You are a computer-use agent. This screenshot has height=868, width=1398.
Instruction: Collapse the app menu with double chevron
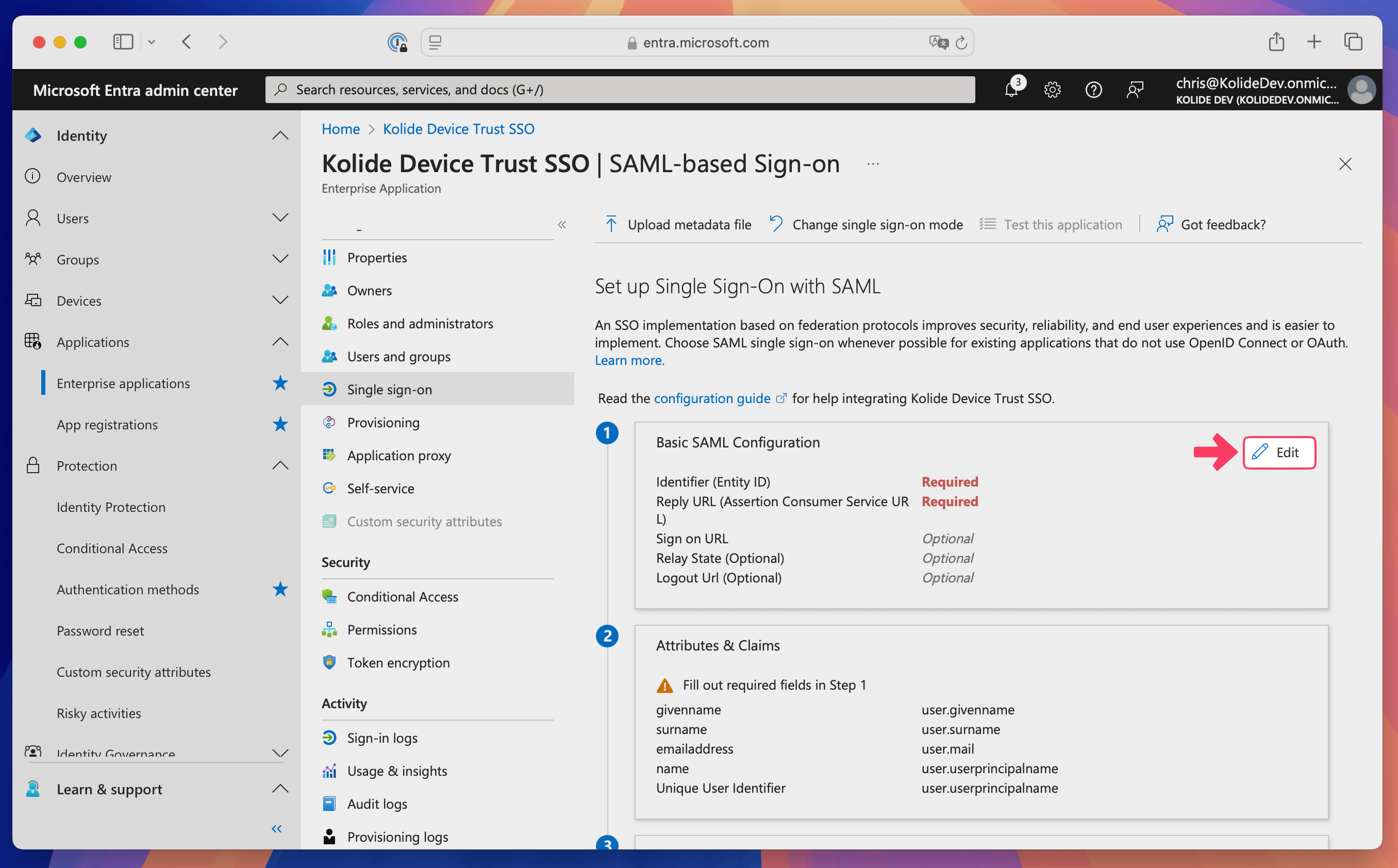click(561, 224)
